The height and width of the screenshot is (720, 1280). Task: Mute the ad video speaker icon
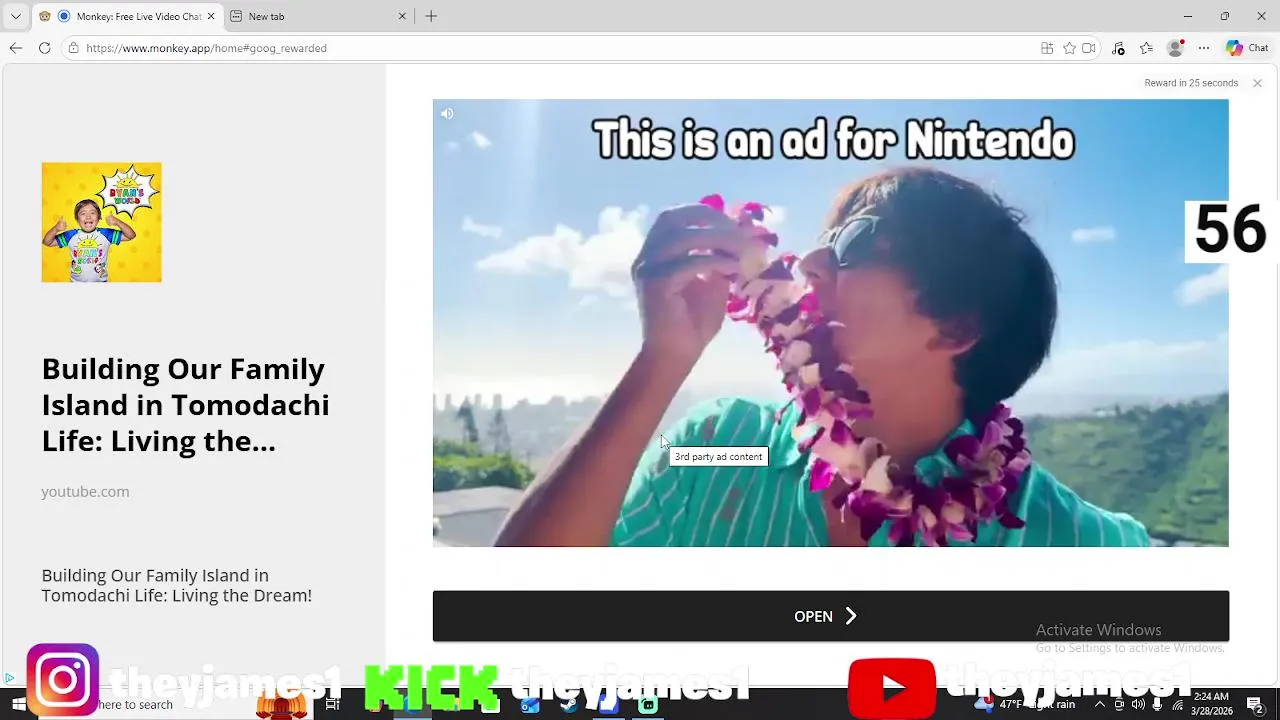point(447,114)
